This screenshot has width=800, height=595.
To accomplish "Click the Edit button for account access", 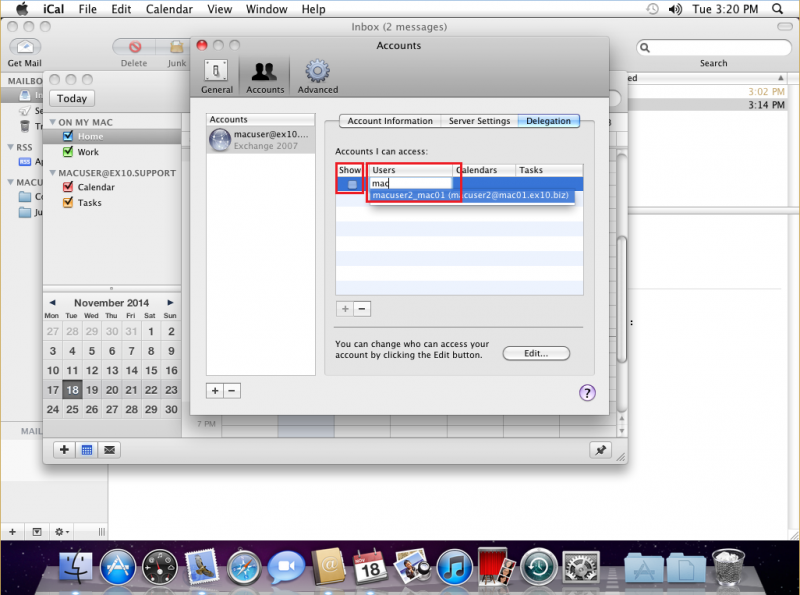I will tap(538, 353).
